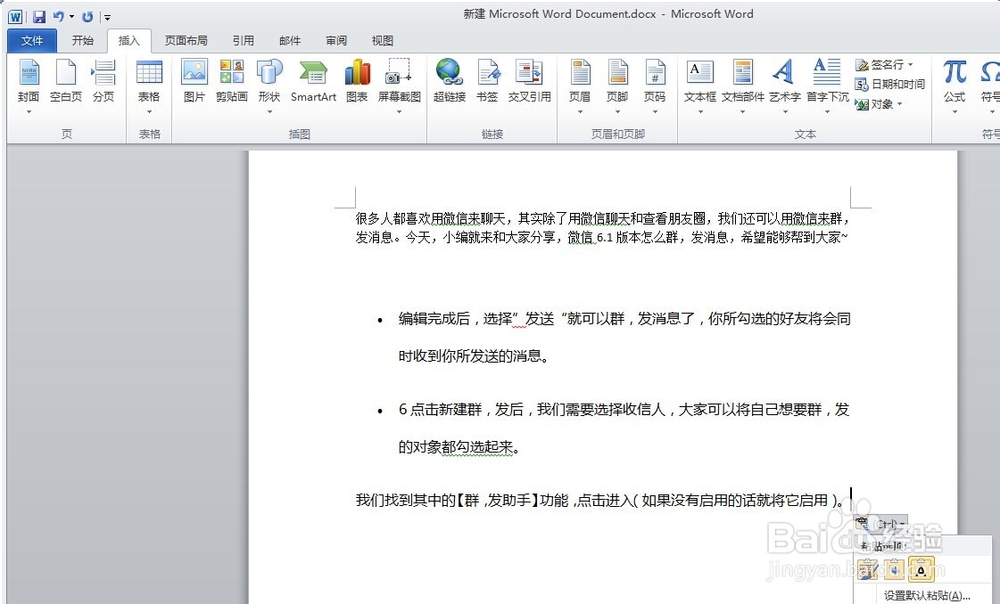Click the Redo icon in quick access toolbar
The width and height of the screenshot is (1000, 604).
[x=87, y=17]
